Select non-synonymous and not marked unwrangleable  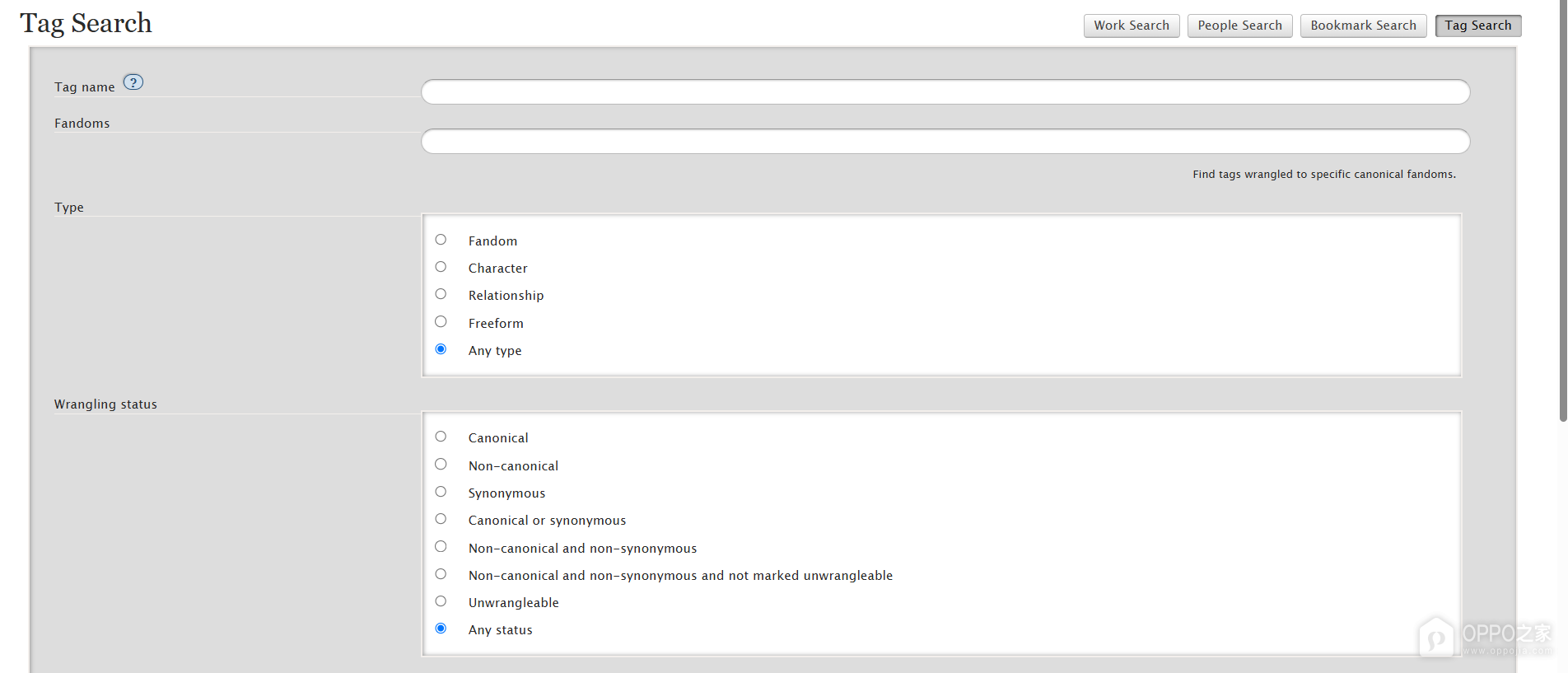[x=441, y=574]
